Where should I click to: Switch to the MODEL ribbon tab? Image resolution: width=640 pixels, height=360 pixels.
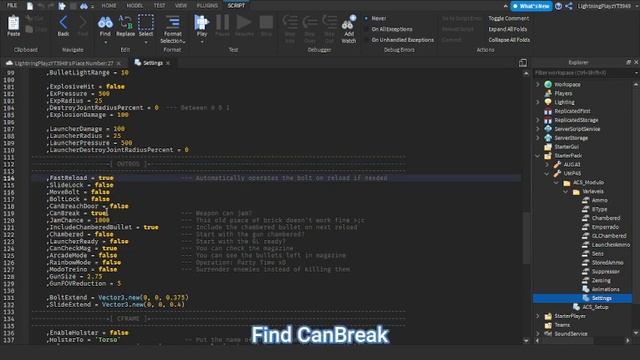(135, 6)
